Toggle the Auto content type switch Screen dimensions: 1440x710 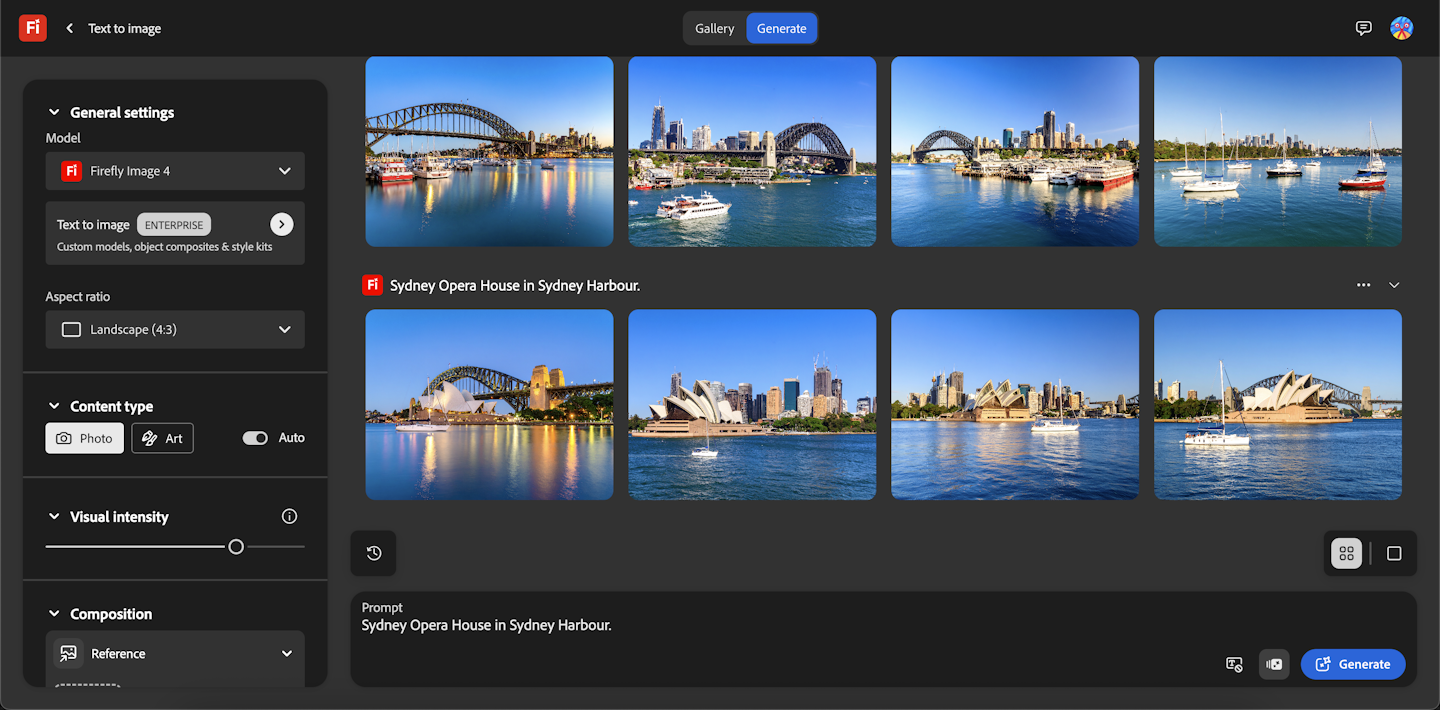tap(255, 438)
